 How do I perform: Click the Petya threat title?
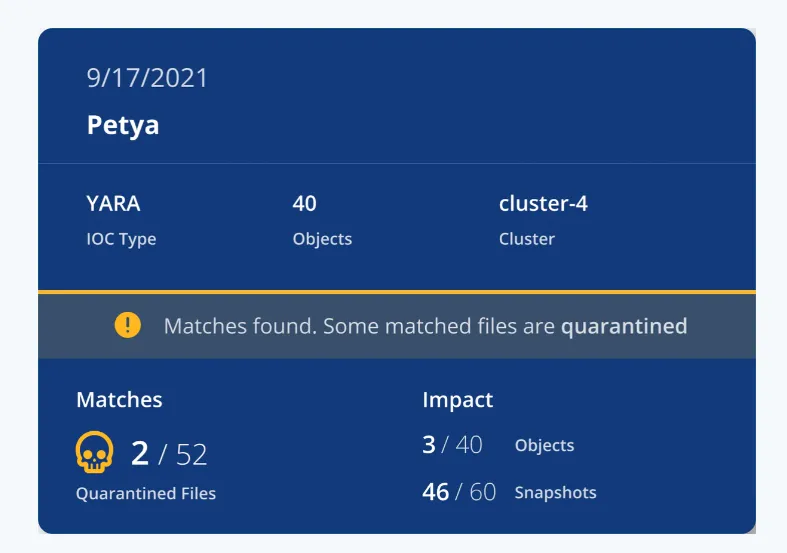[x=123, y=126]
